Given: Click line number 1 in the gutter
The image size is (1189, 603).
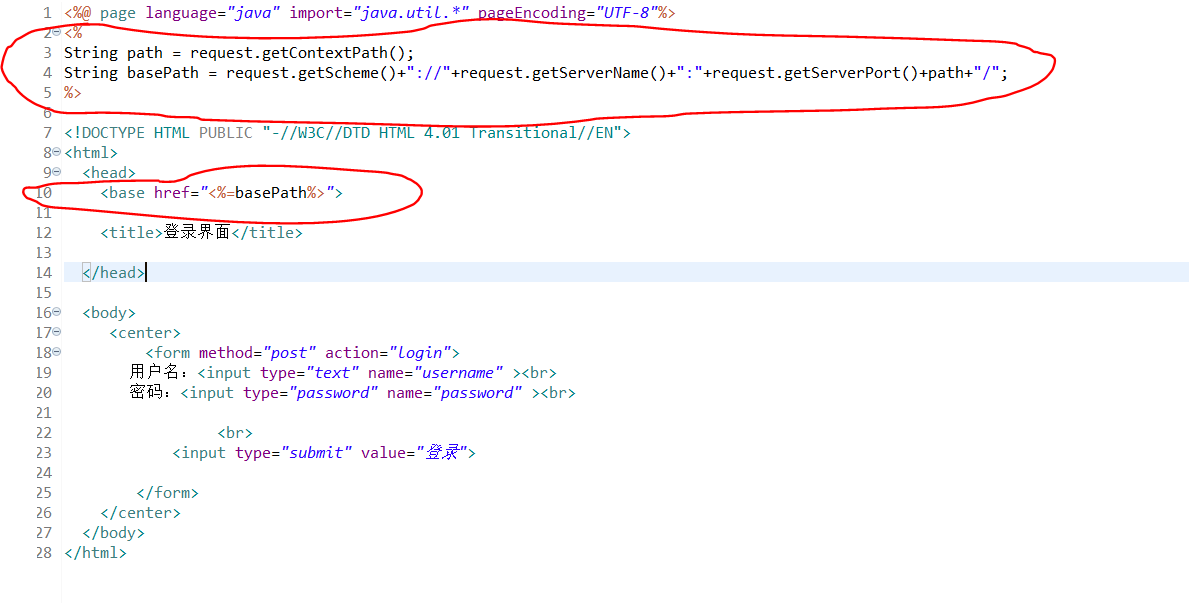Looking at the screenshot, I should 48,13.
